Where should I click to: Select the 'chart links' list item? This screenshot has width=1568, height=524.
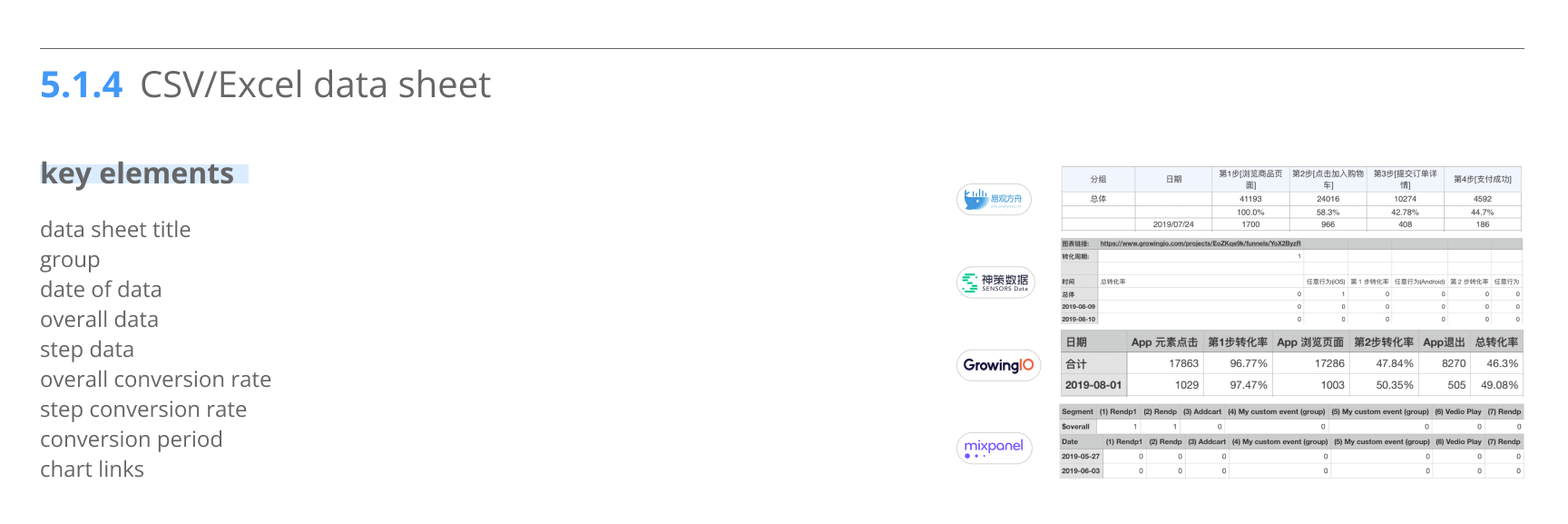click(x=92, y=470)
